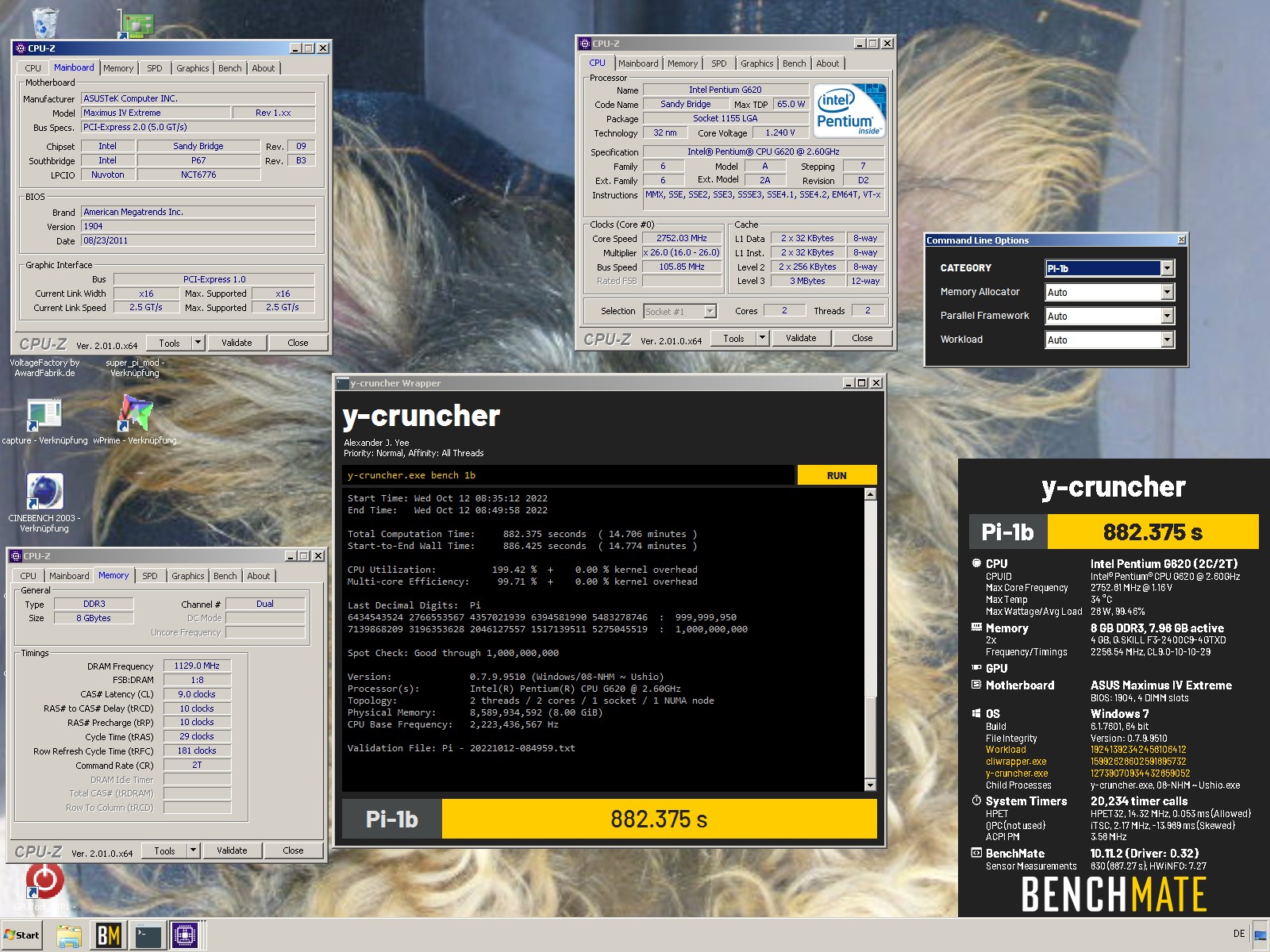This screenshot has width=1270, height=952.
Task: Click the CPU icon in the BenchMate panel
Action: (x=976, y=563)
